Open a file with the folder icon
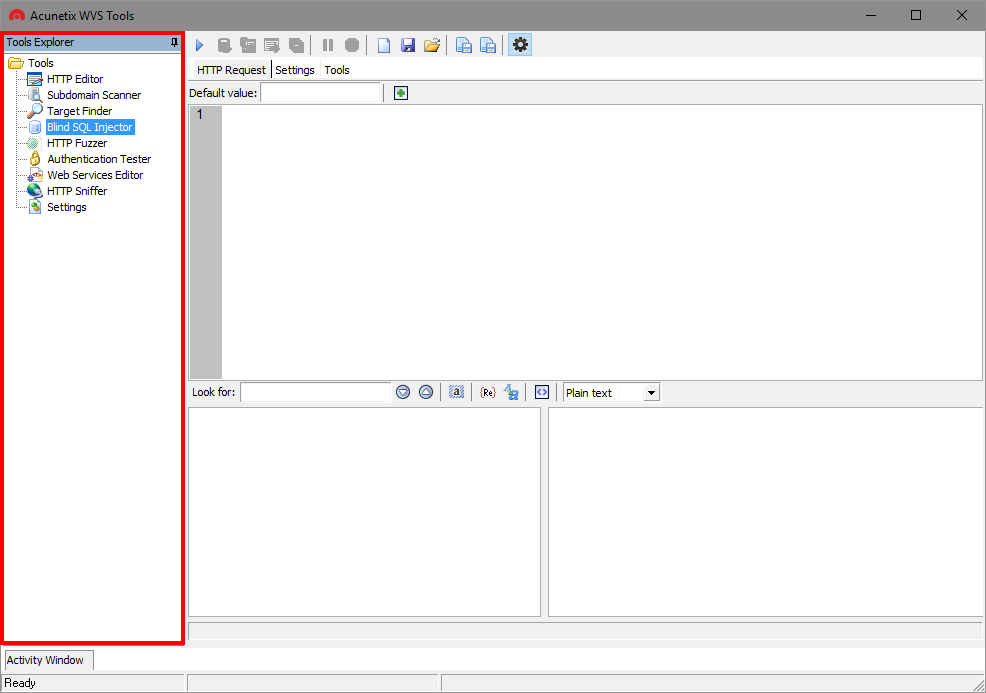 coord(432,45)
